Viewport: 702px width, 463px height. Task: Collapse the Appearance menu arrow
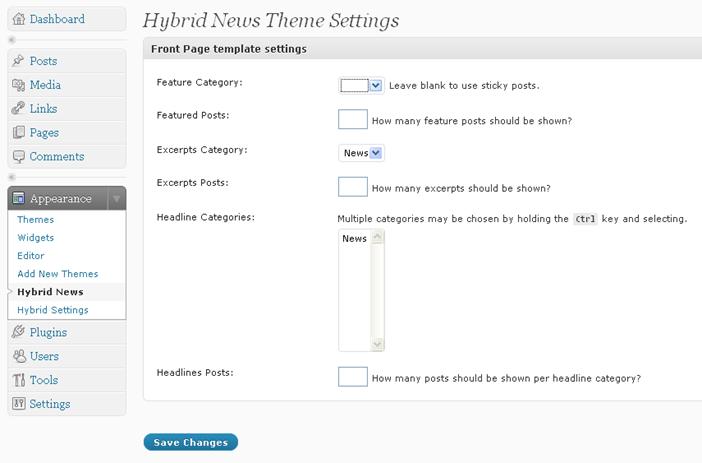point(116,198)
